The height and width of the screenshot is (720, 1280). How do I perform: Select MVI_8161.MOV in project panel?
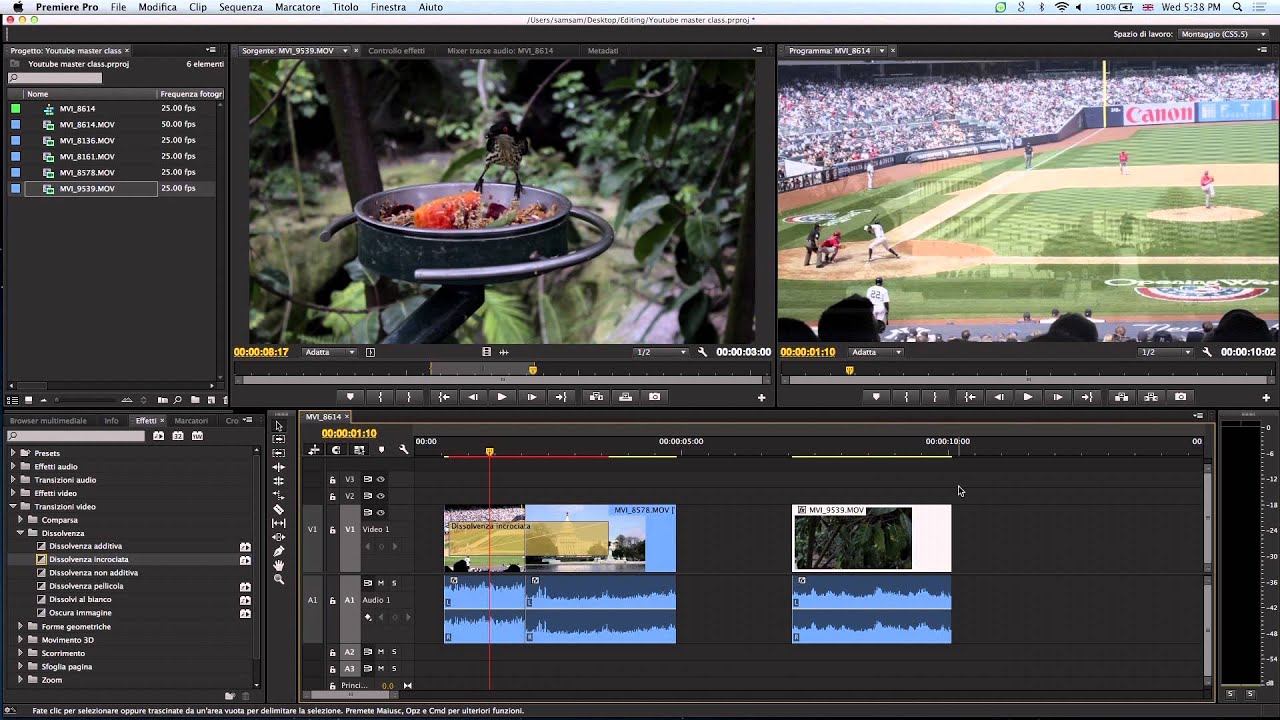coord(87,156)
